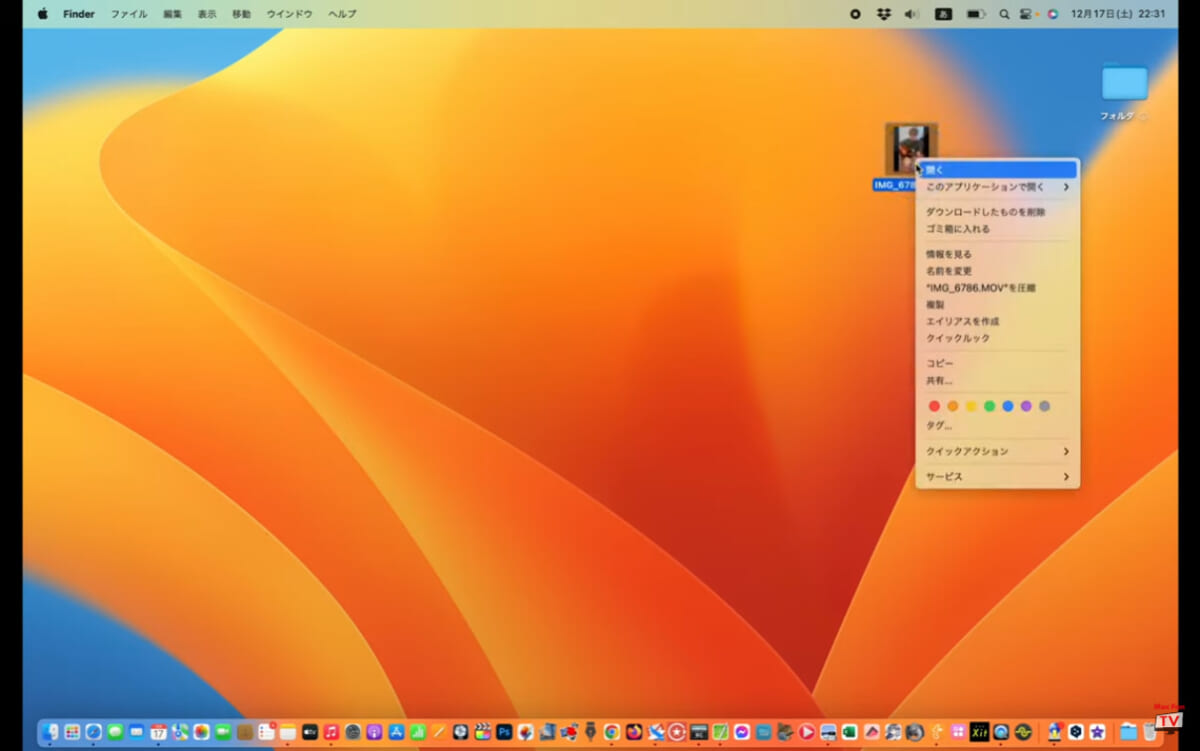Open the ウインドウ menu
This screenshot has height=751, width=1200.
click(289, 14)
